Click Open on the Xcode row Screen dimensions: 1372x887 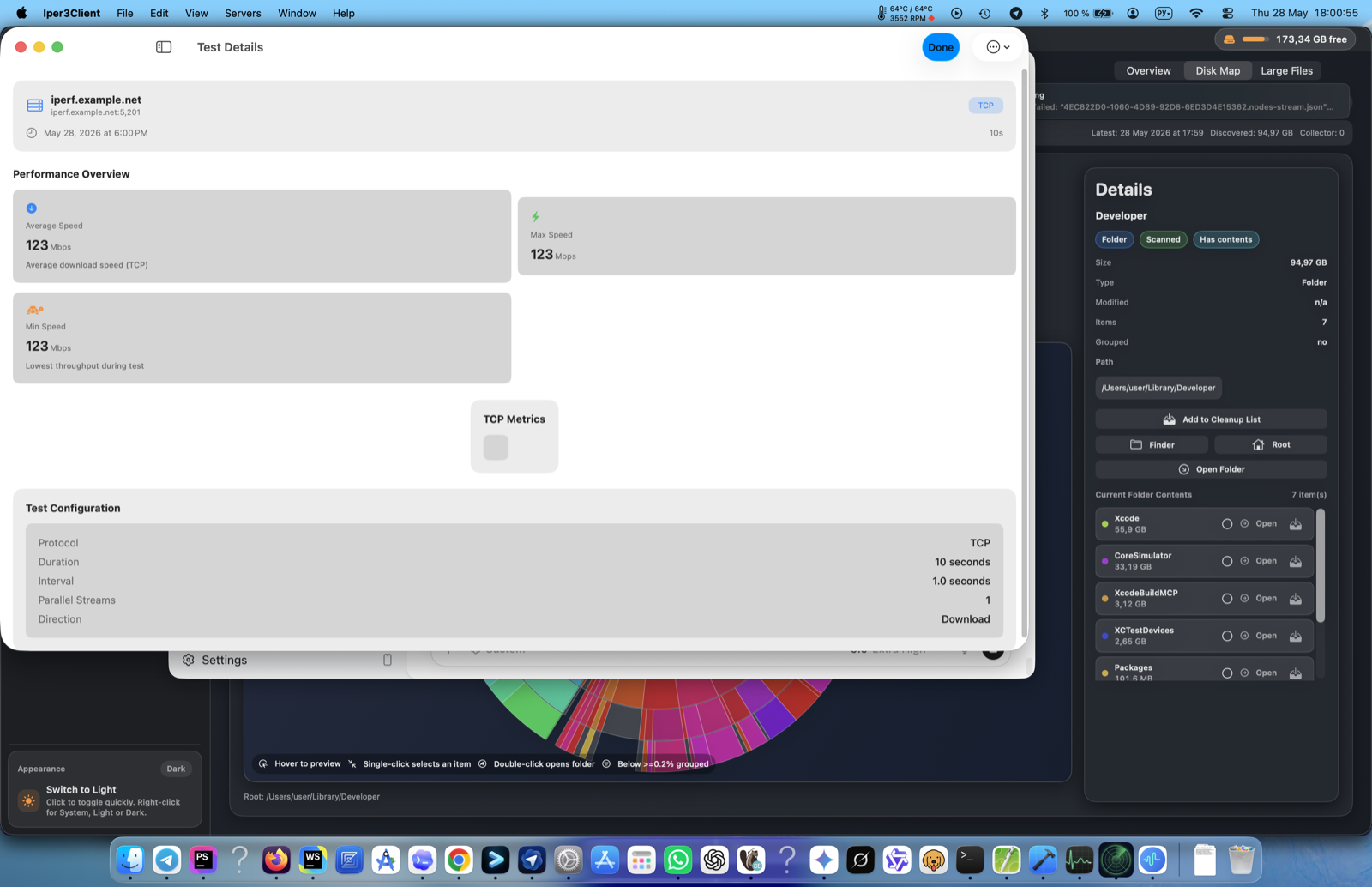pos(1266,523)
